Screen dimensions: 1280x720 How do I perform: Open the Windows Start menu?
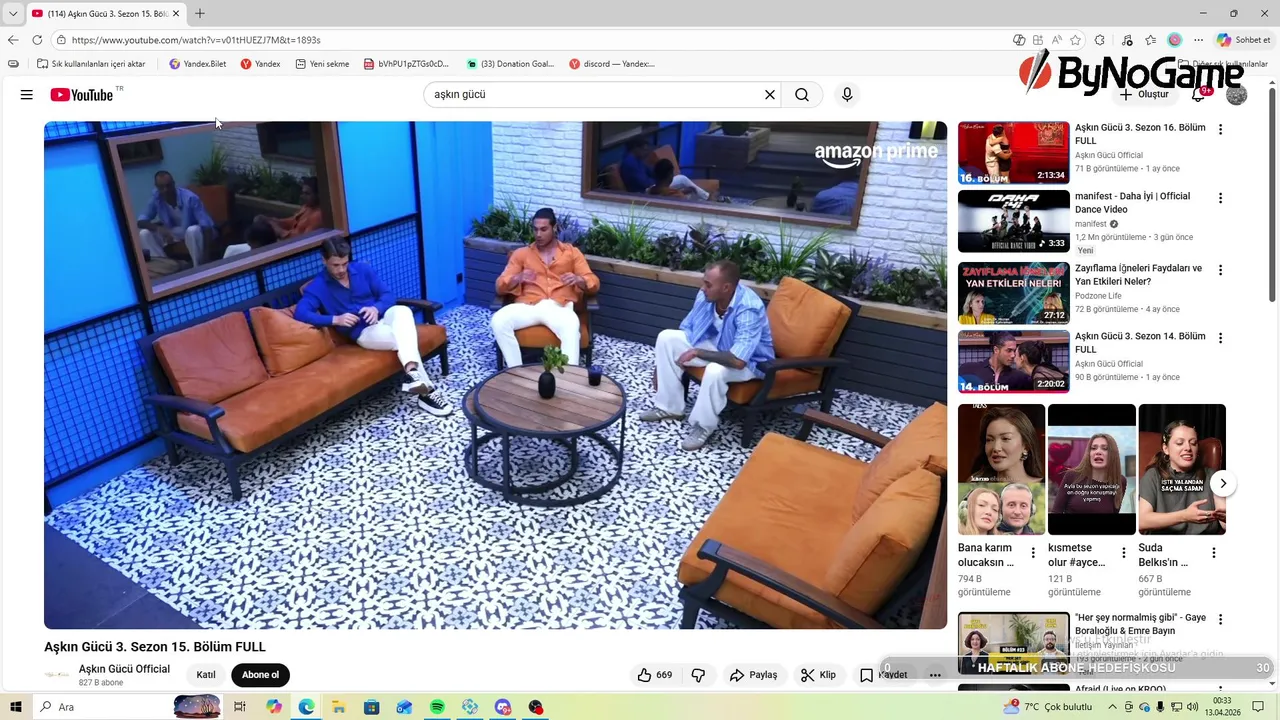coord(15,707)
